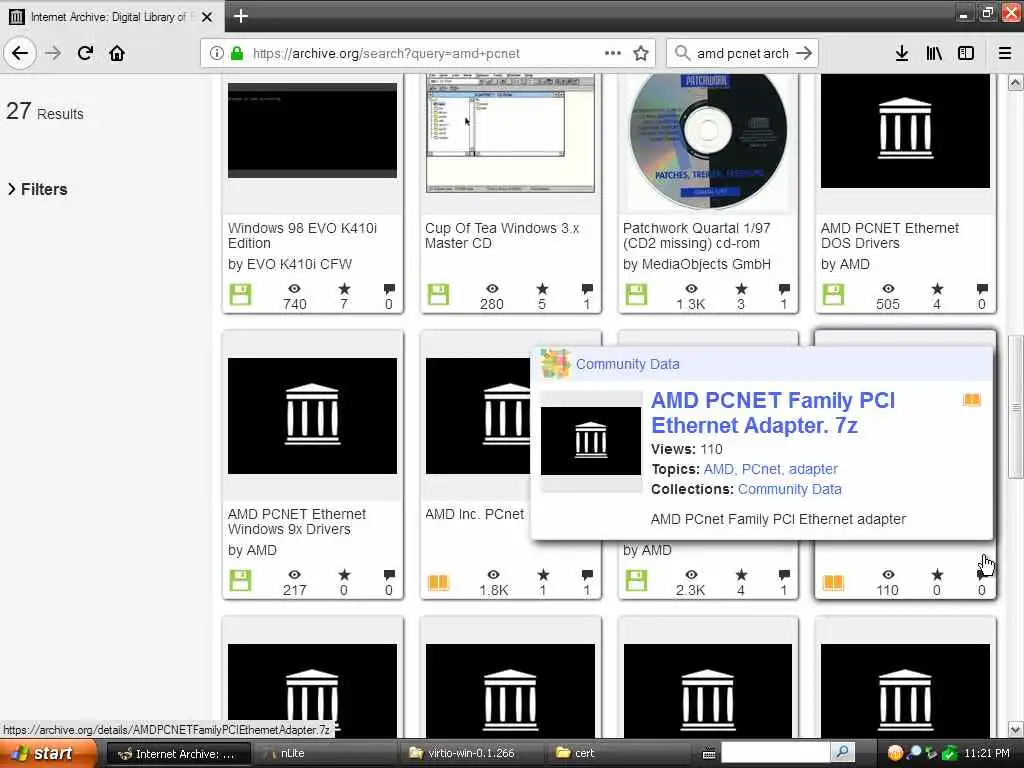Click the forward navigation arrow
This screenshot has height=768, width=1024.
53,53
